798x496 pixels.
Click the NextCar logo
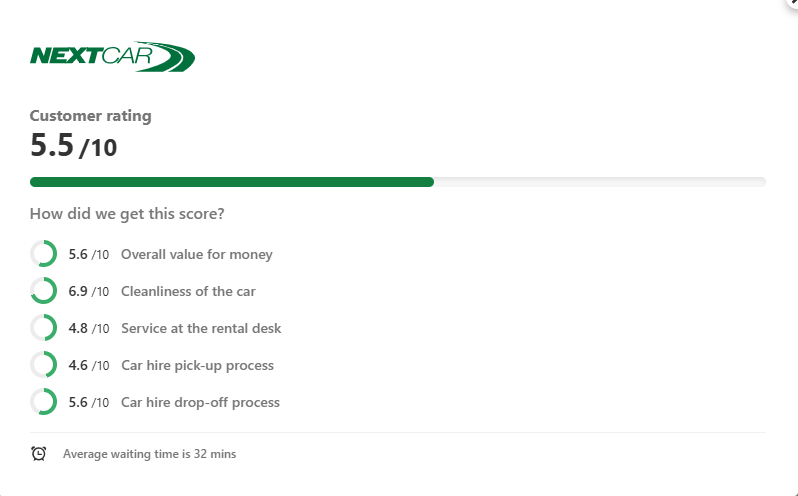tap(112, 56)
